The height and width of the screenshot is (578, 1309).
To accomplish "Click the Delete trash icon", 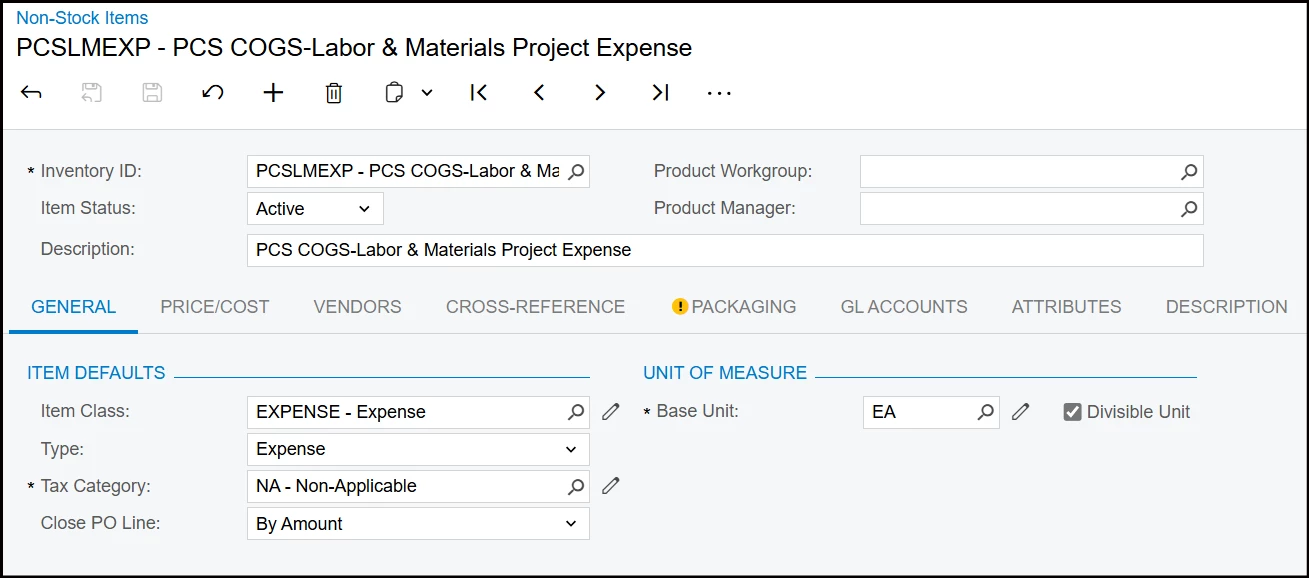I will pos(334,93).
